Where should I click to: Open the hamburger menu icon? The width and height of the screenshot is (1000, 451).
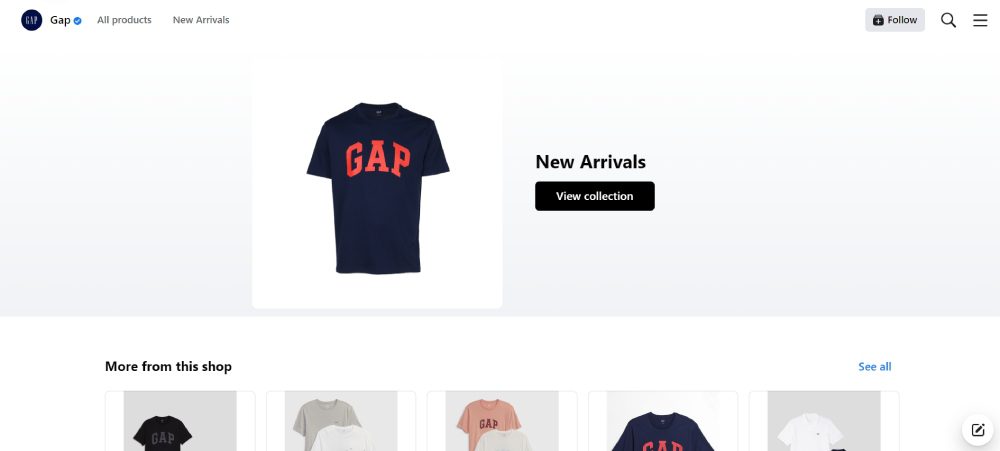pos(980,20)
